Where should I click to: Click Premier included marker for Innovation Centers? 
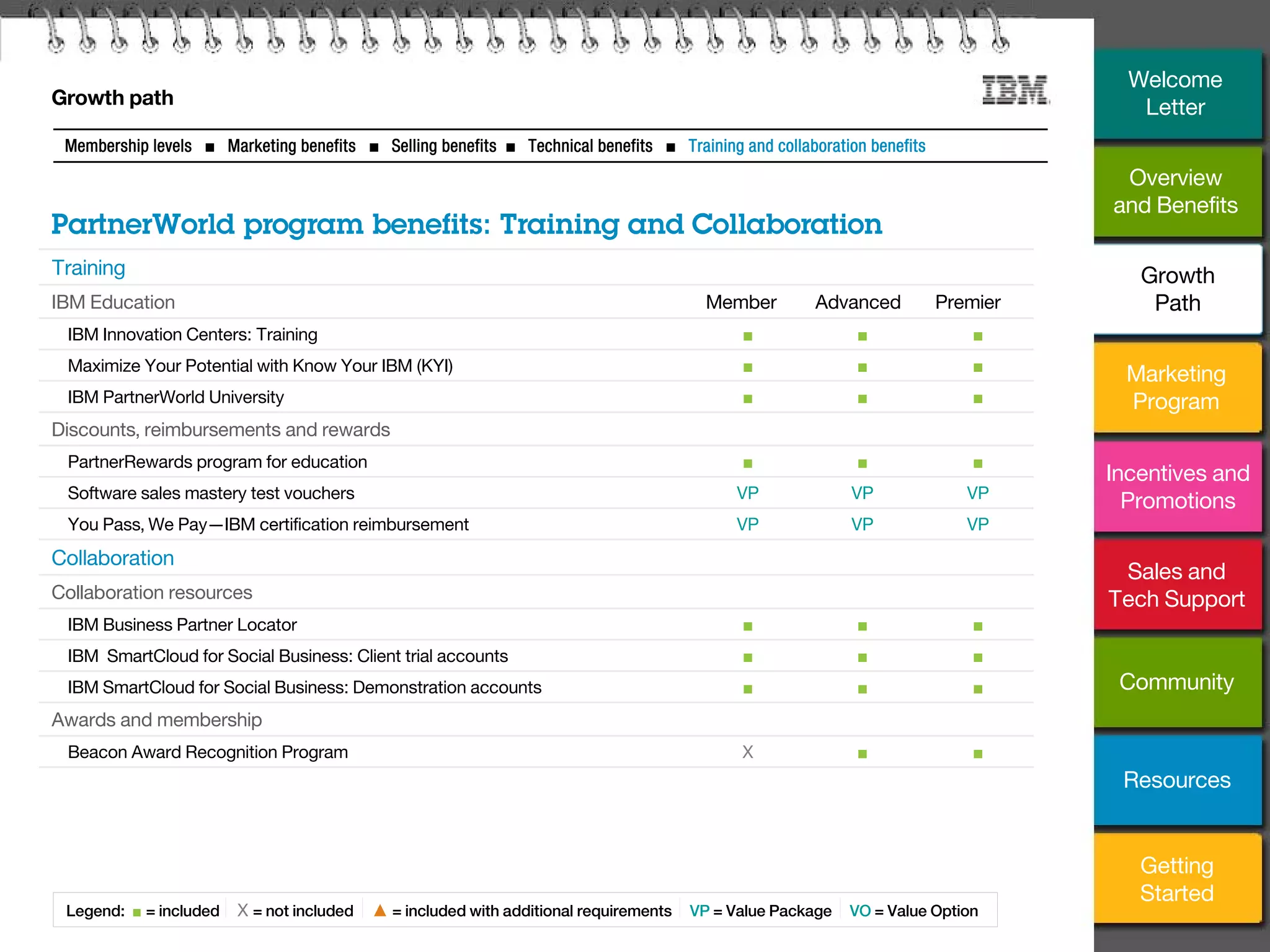[978, 337]
